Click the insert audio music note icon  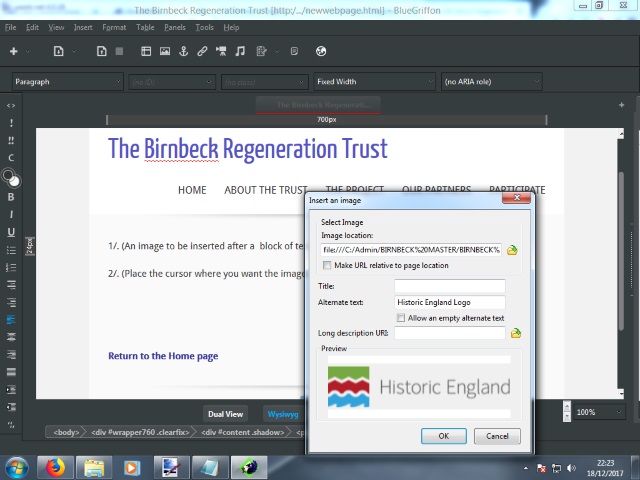click(x=238, y=51)
